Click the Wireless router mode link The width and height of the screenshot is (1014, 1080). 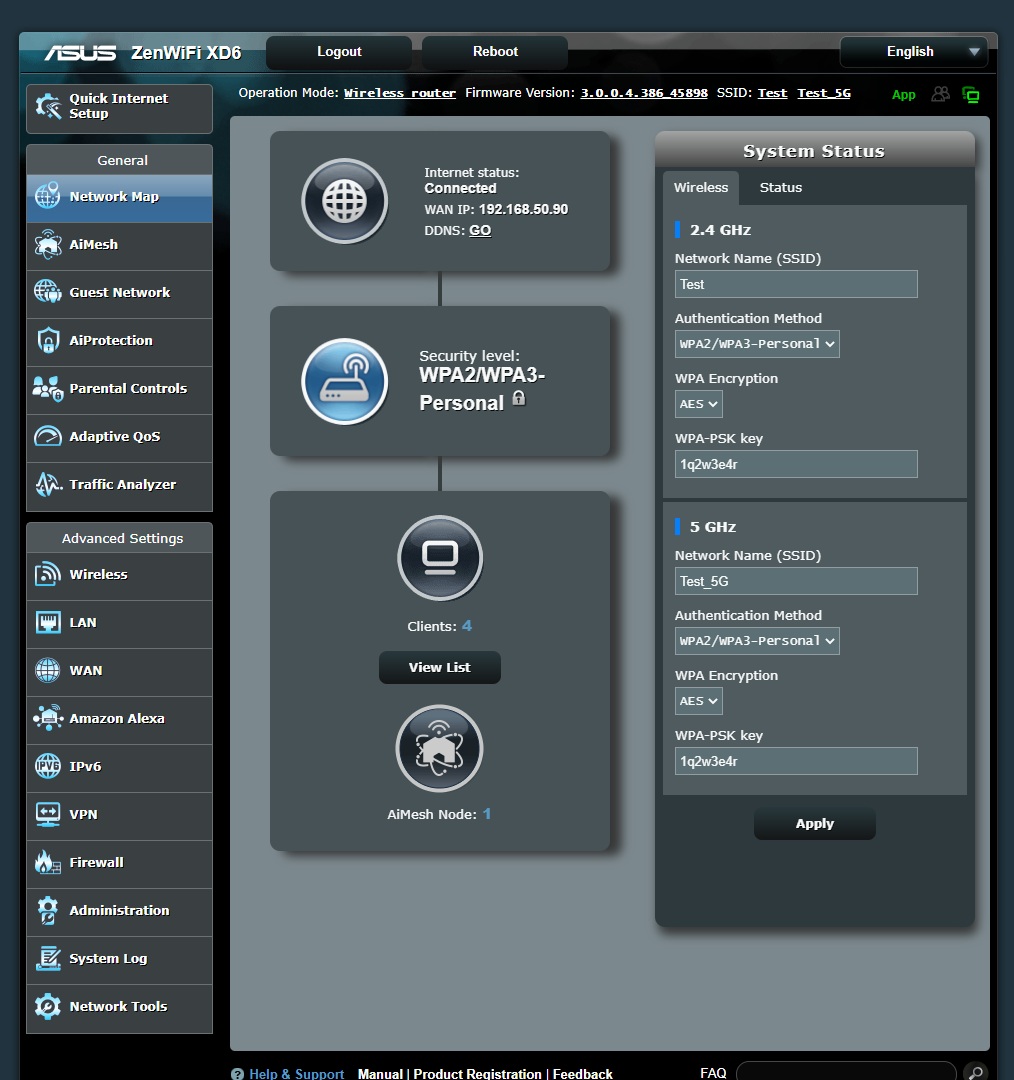pos(400,93)
